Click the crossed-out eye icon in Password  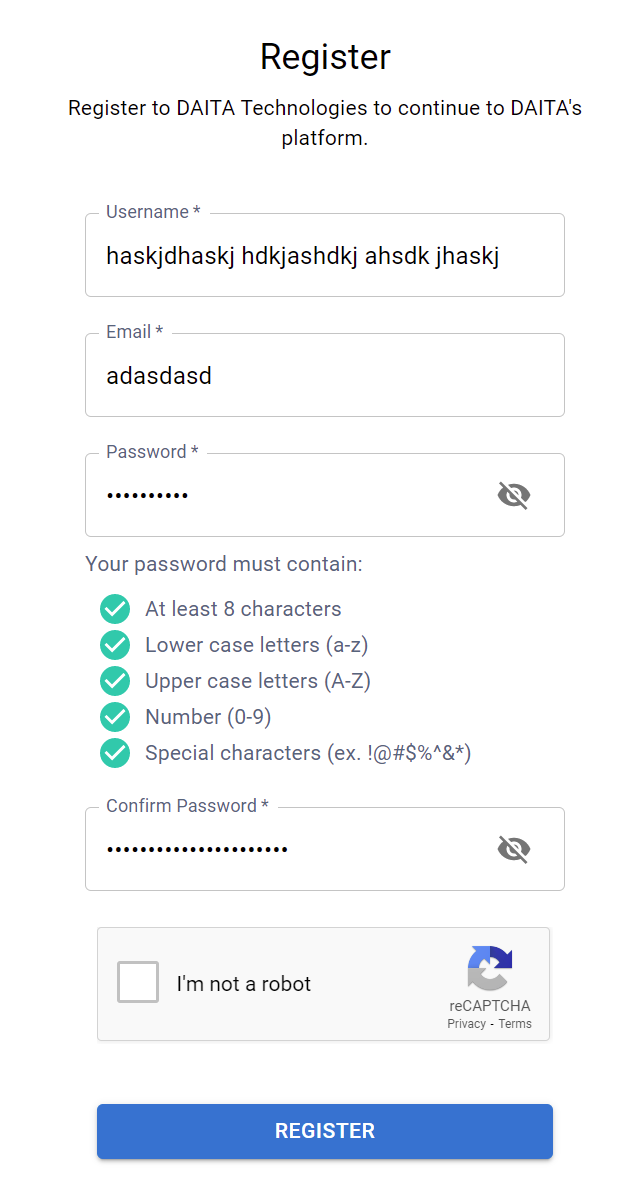[x=513, y=494]
